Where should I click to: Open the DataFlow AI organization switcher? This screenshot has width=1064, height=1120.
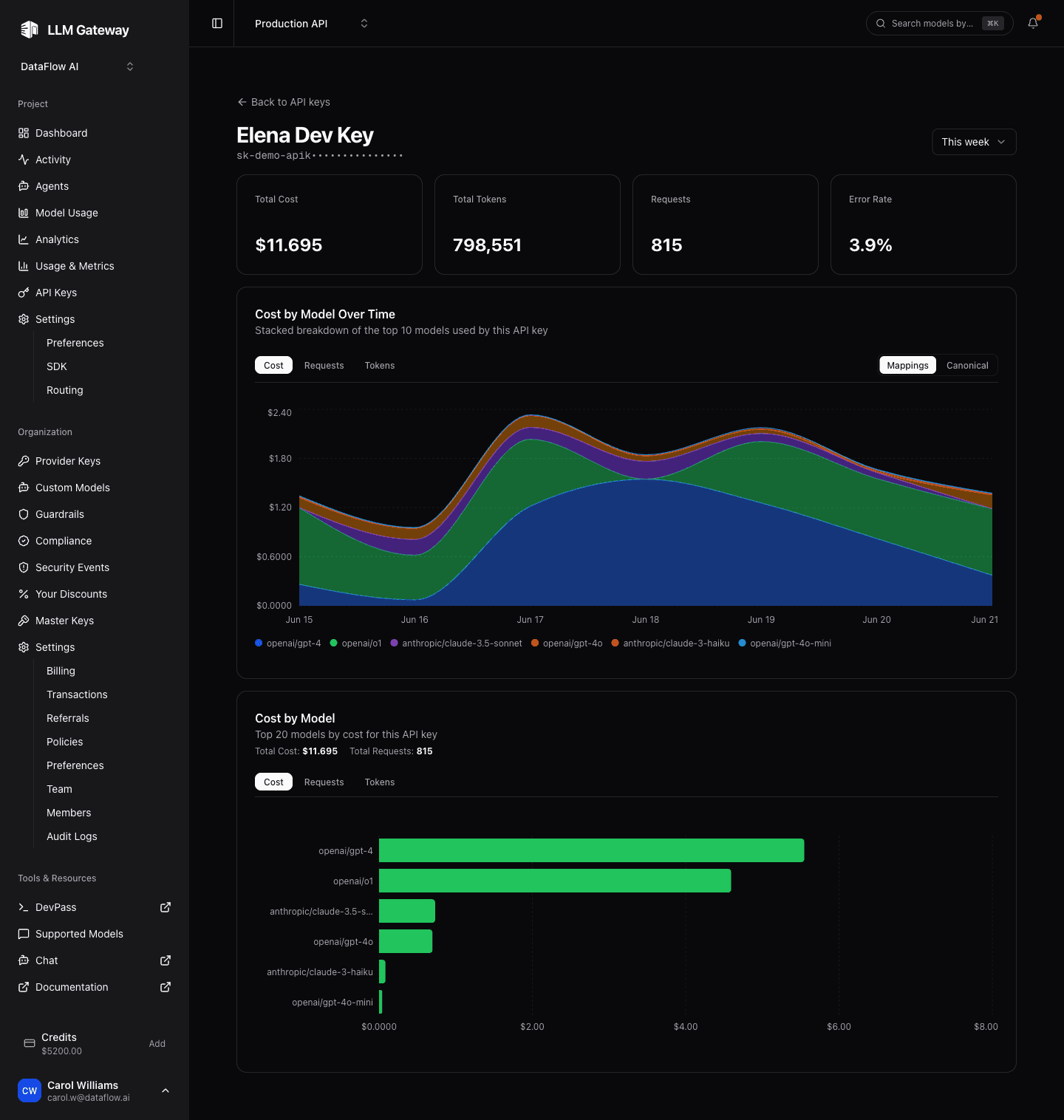tap(77, 66)
